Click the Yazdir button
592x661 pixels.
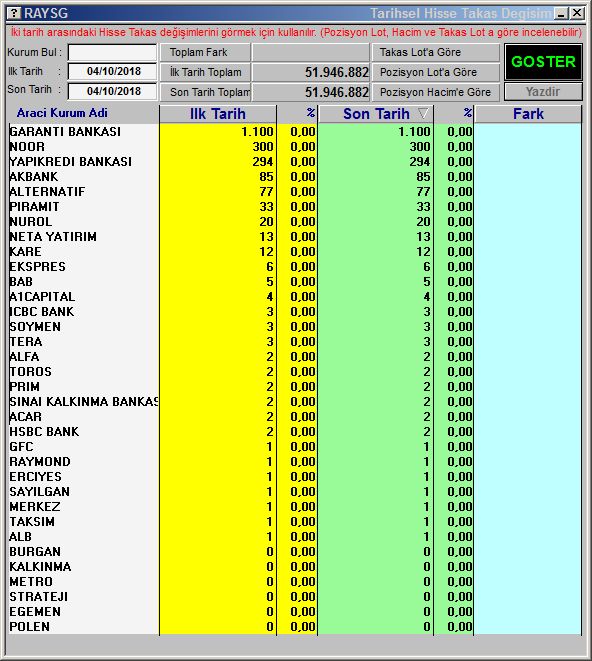(x=543, y=91)
